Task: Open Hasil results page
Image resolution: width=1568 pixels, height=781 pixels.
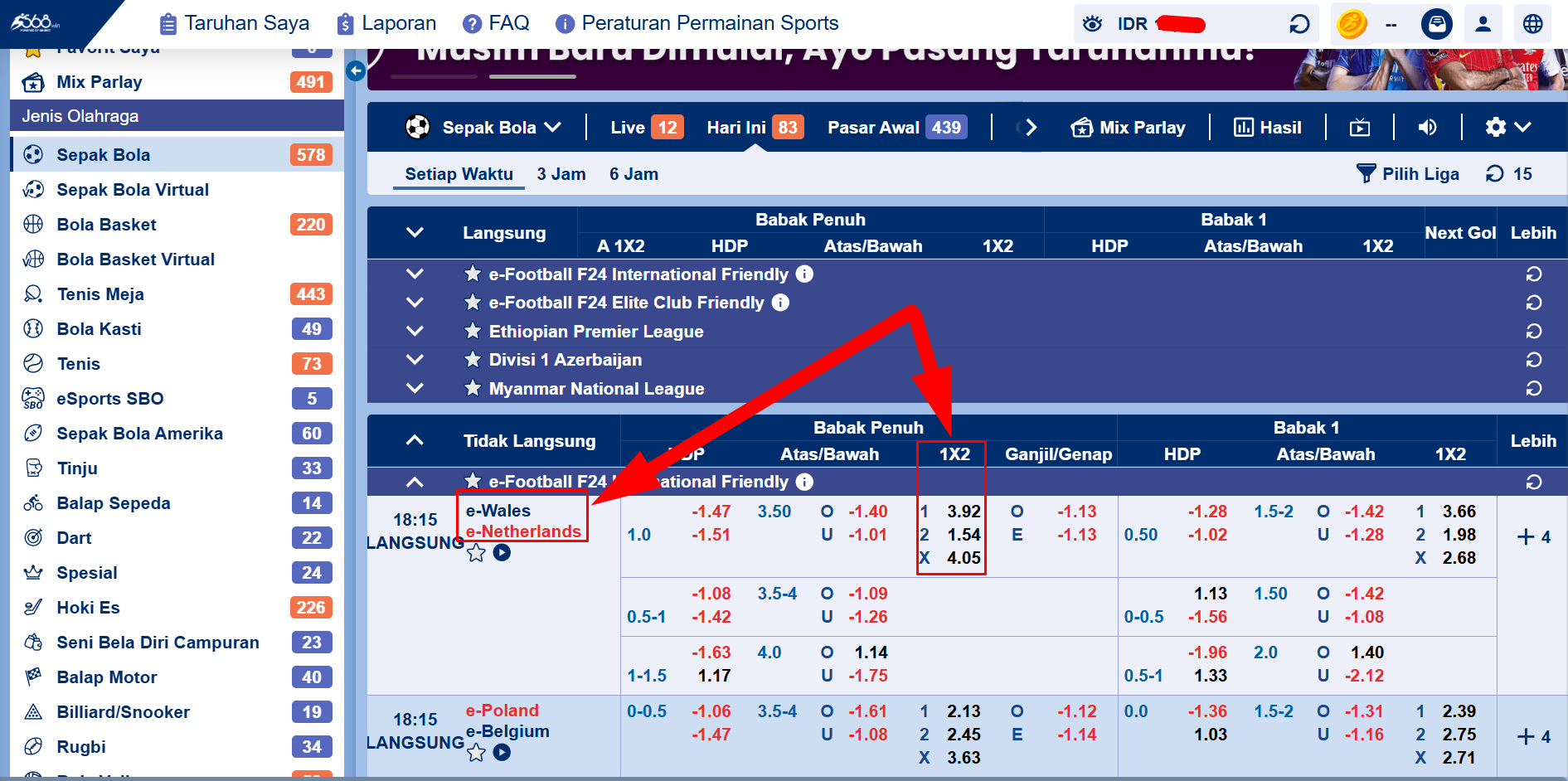Action: (1267, 127)
